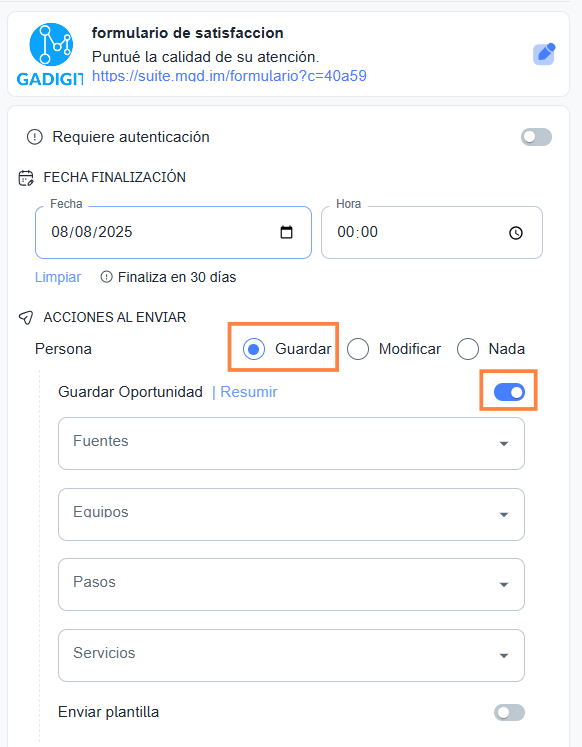Select the Modificar radio option
The image size is (582, 747).
tap(358, 349)
